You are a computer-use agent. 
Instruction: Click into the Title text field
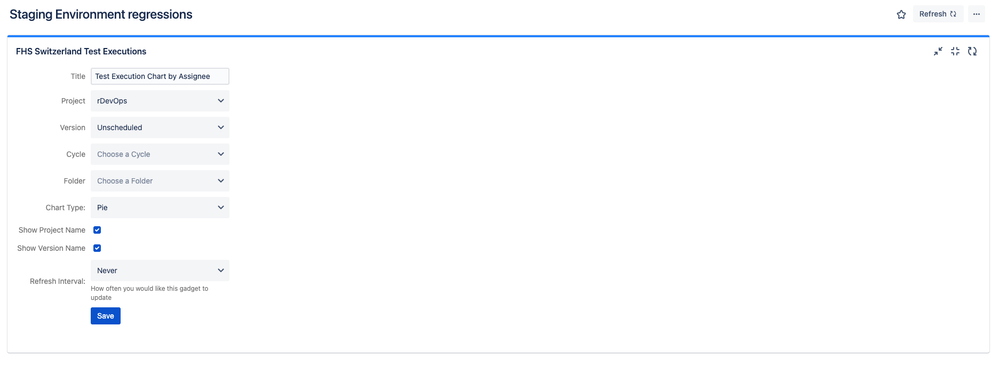pyautogui.click(x=160, y=77)
